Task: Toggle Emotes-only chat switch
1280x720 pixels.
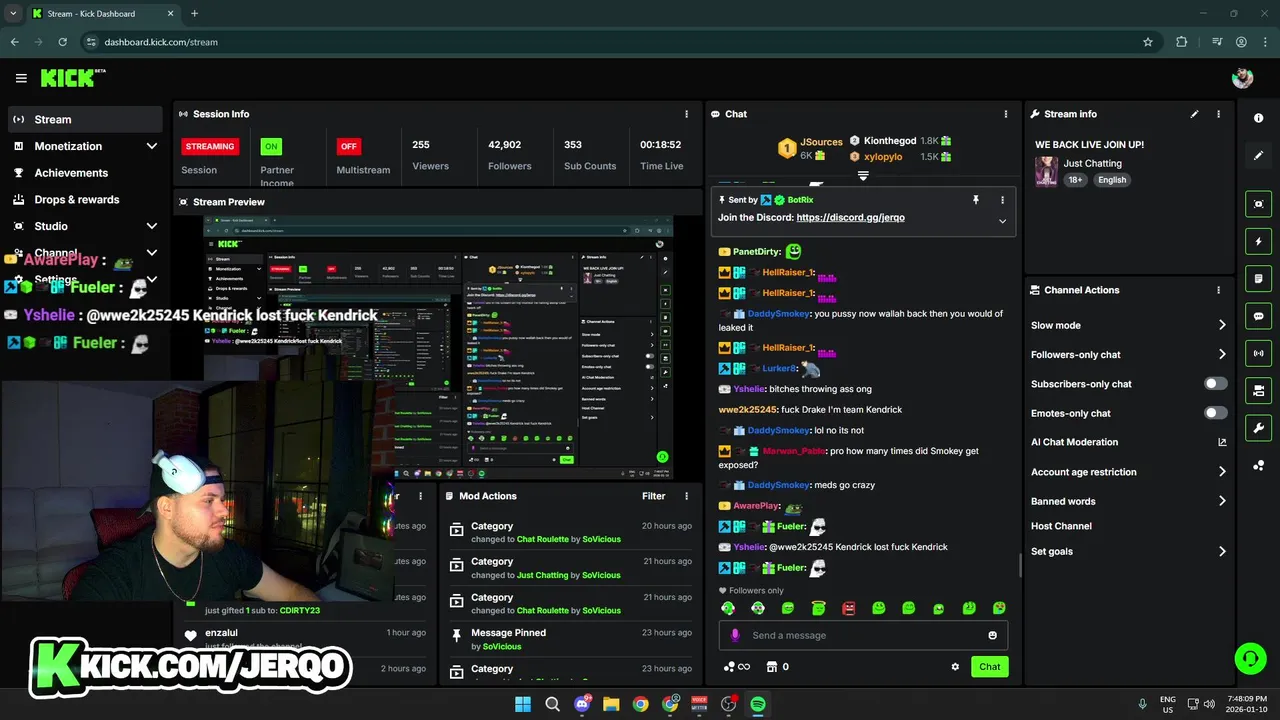Action: (1215, 413)
